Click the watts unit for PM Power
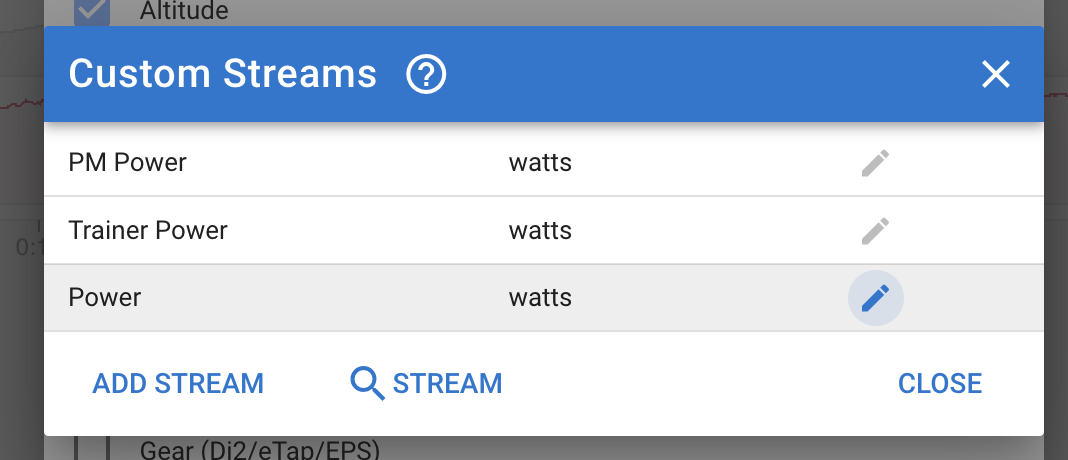 point(540,163)
